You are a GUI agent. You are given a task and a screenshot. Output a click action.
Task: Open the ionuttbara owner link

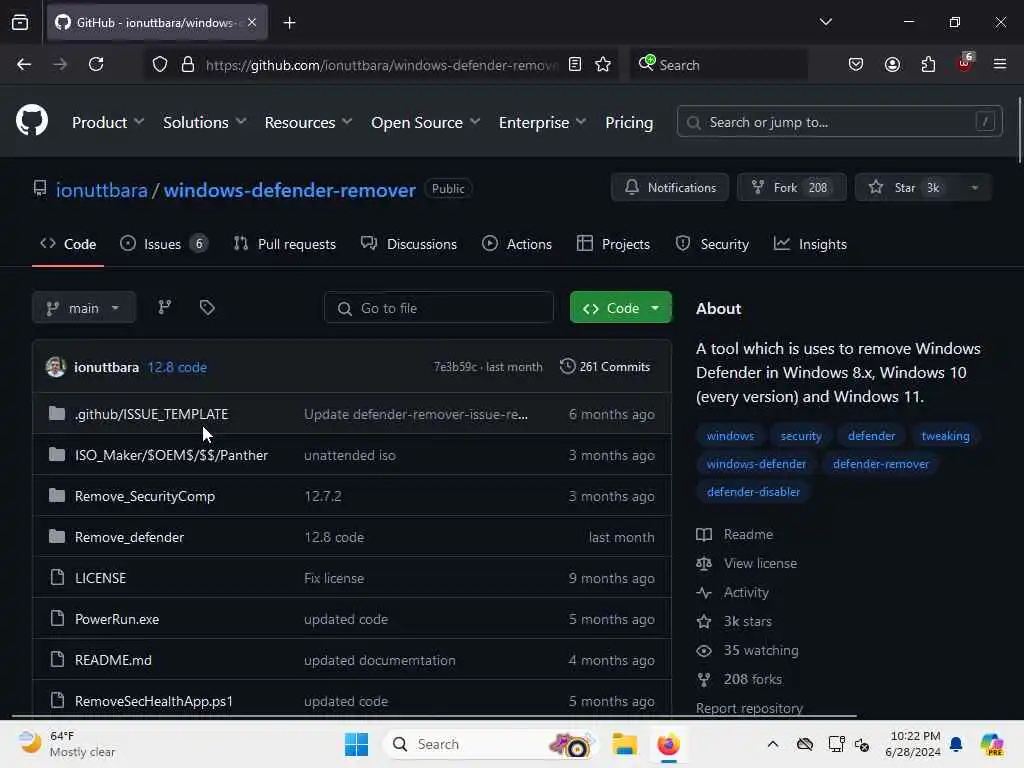(101, 190)
